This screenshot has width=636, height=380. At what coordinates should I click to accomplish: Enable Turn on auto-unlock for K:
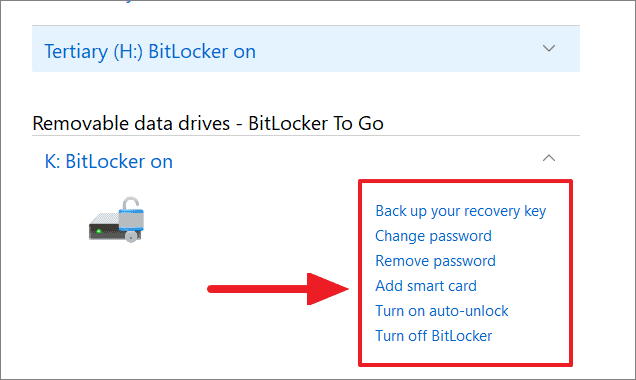(441, 311)
